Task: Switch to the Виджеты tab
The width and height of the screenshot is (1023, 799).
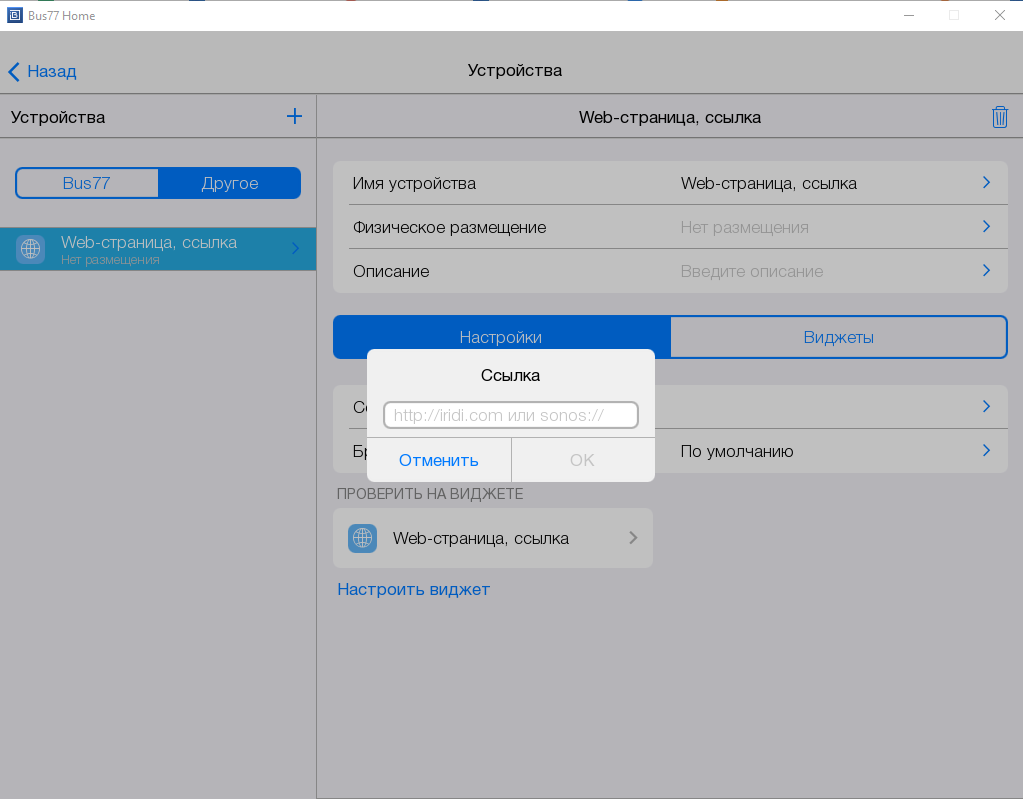Action: [838, 337]
